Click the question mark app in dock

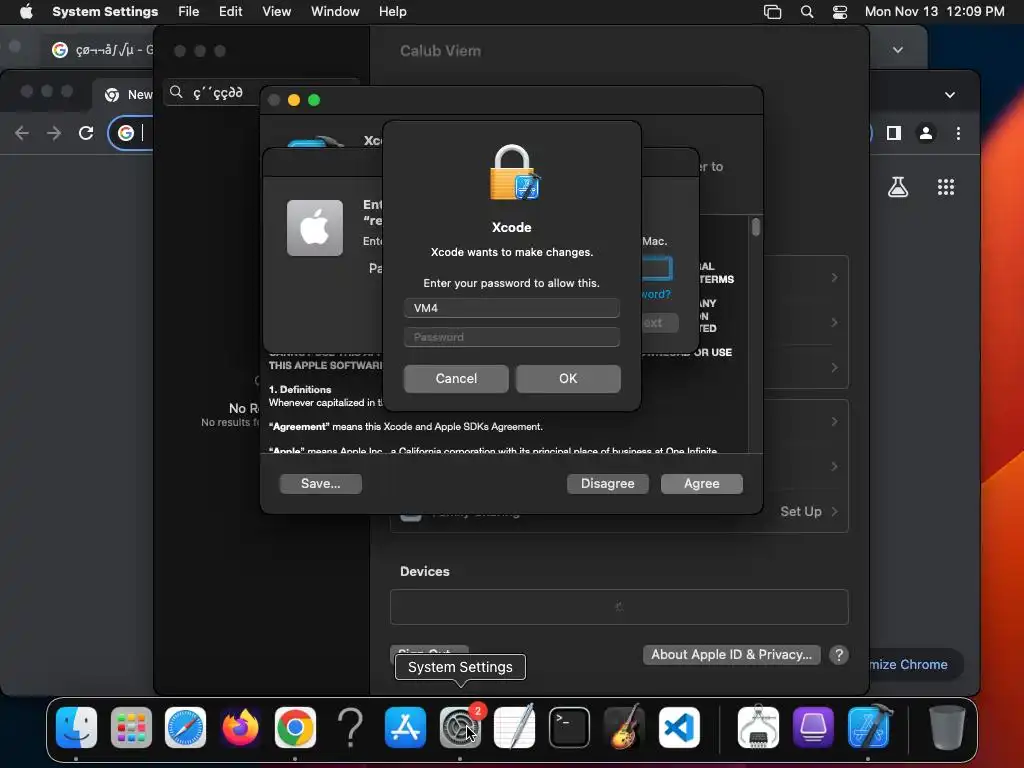click(x=350, y=727)
